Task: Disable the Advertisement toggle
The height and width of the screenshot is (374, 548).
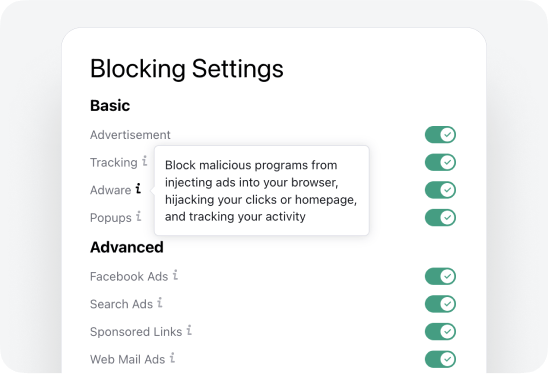Action: pyautogui.click(x=440, y=135)
